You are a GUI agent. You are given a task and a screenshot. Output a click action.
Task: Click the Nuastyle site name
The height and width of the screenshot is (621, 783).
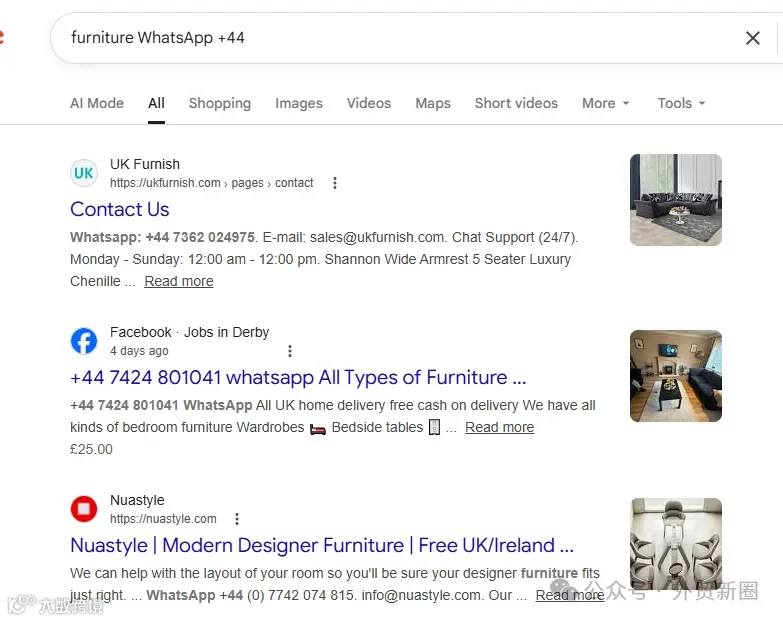pos(137,500)
